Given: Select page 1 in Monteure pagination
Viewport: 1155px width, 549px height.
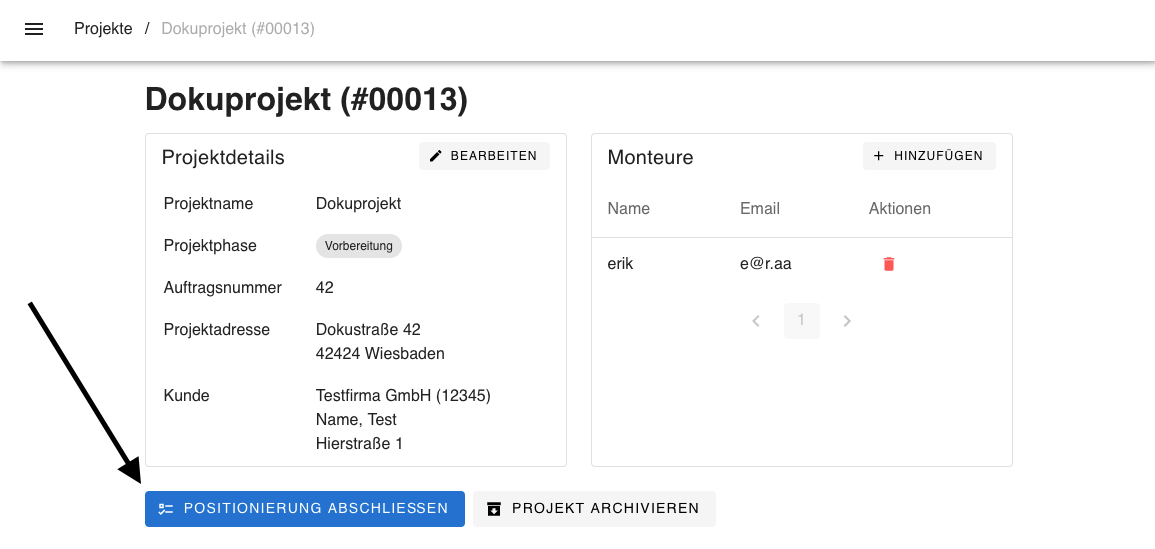Looking at the screenshot, I should pos(801,321).
